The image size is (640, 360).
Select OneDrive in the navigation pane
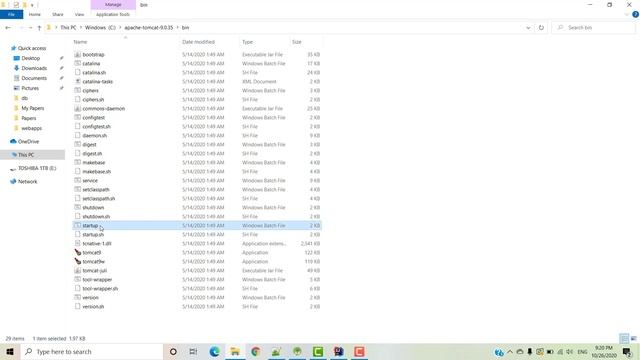[28, 142]
